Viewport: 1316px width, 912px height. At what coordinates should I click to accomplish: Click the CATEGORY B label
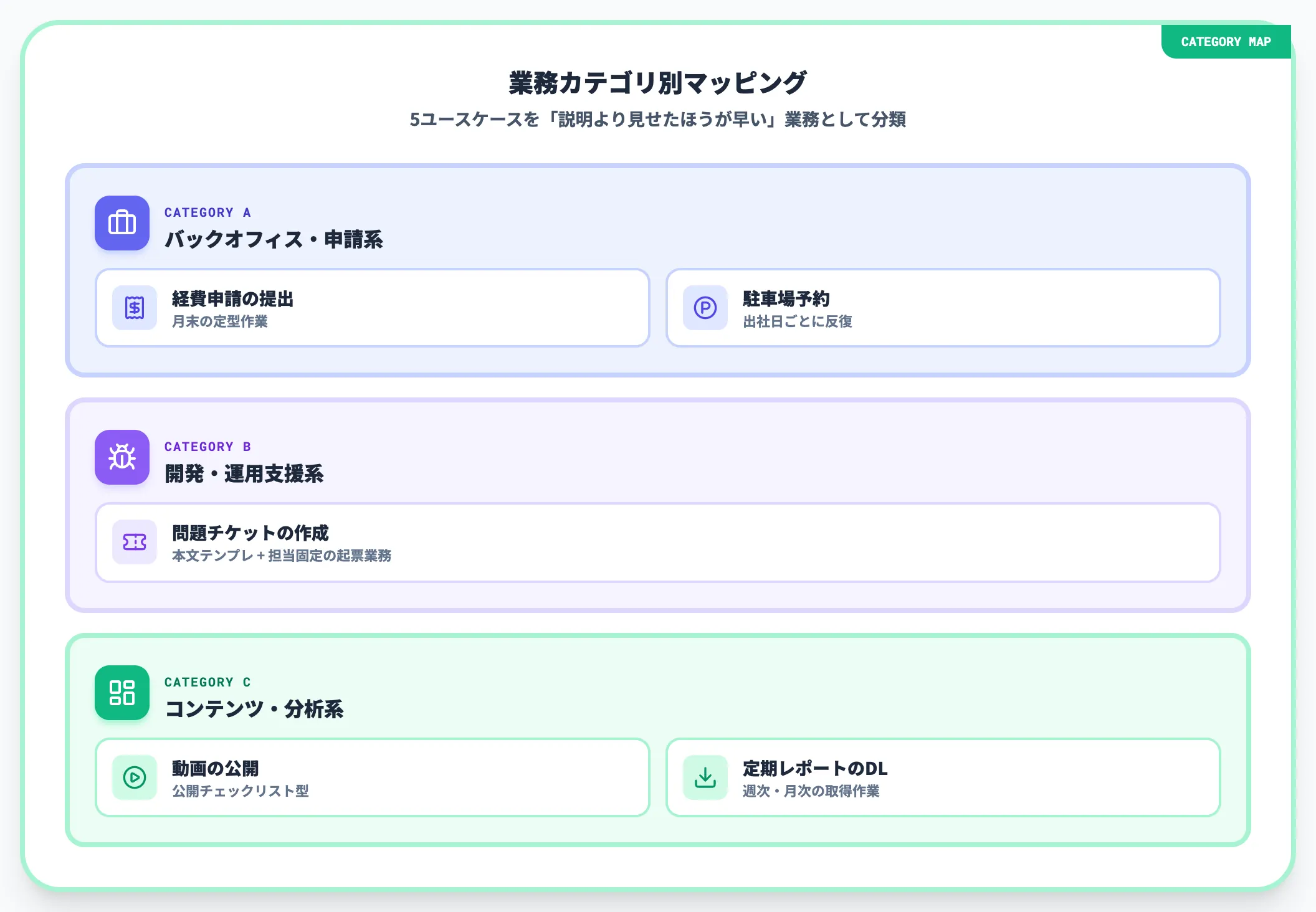coord(207,447)
